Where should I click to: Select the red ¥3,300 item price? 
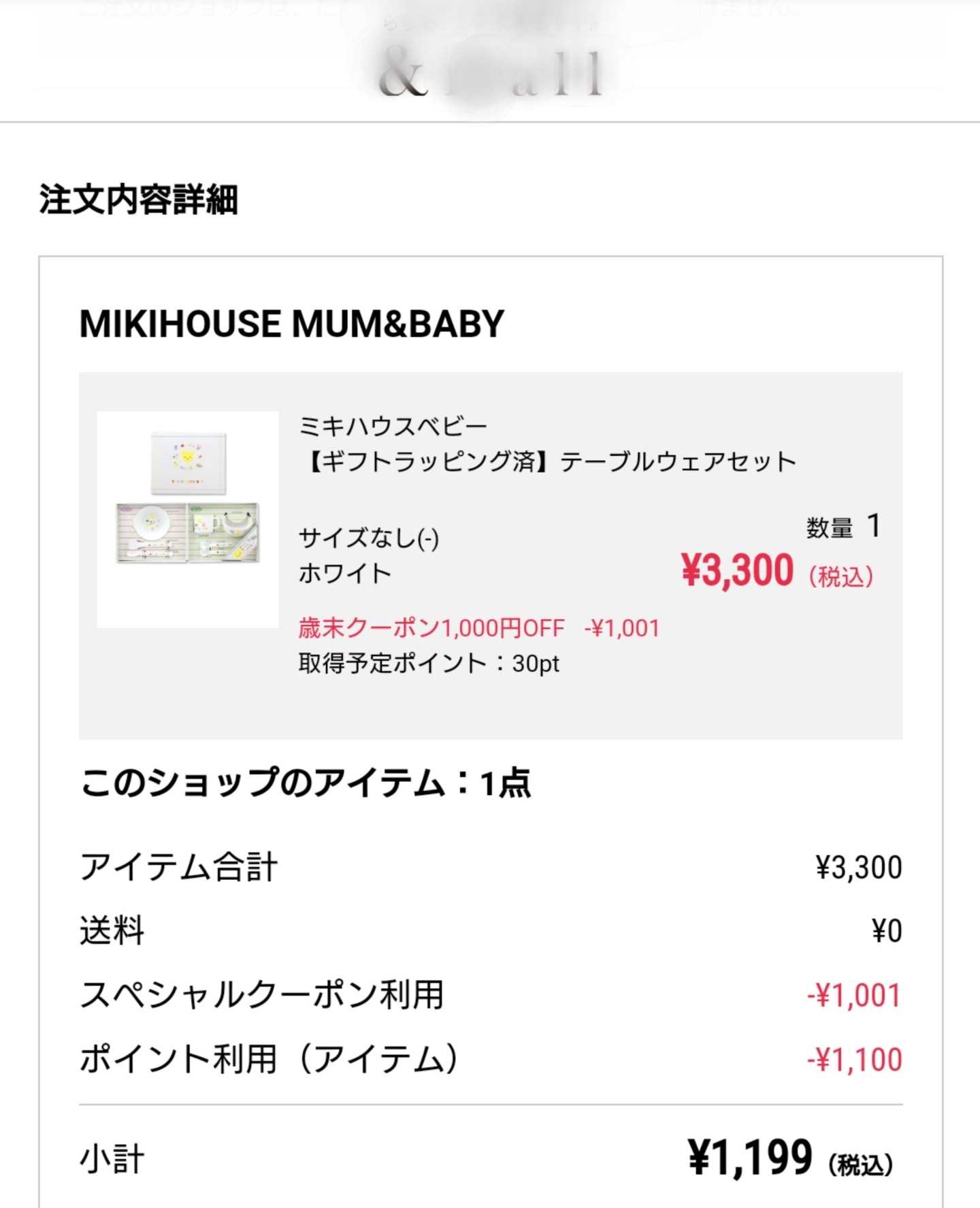pyautogui.click(x=738, y=570)
